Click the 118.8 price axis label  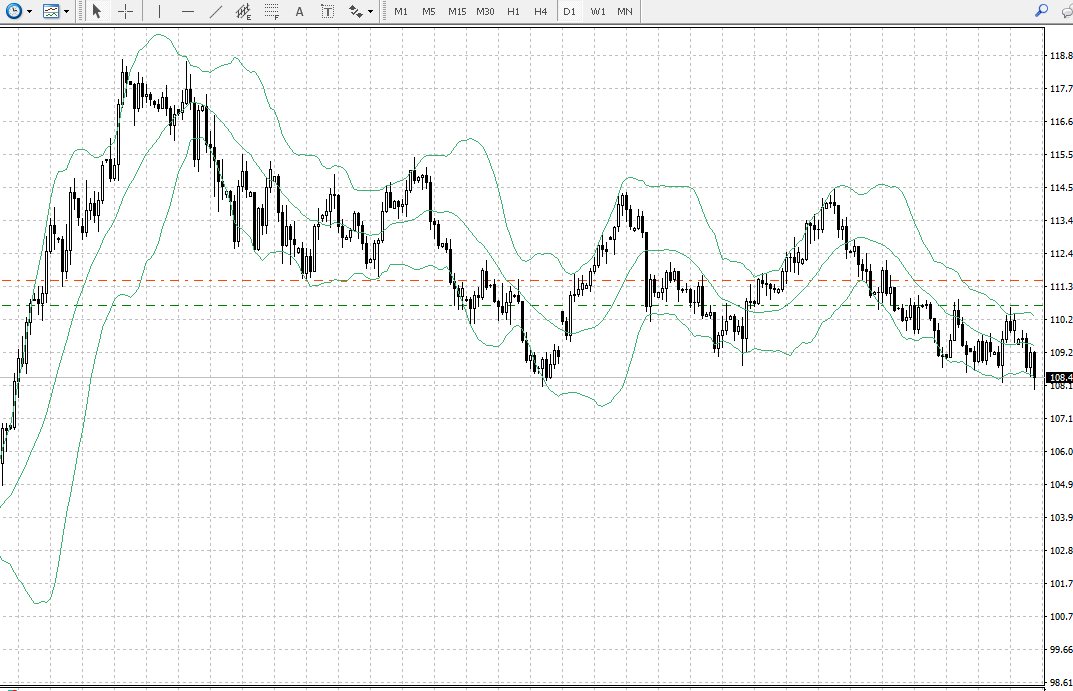pyautogui.click(x=1061, y=55)
